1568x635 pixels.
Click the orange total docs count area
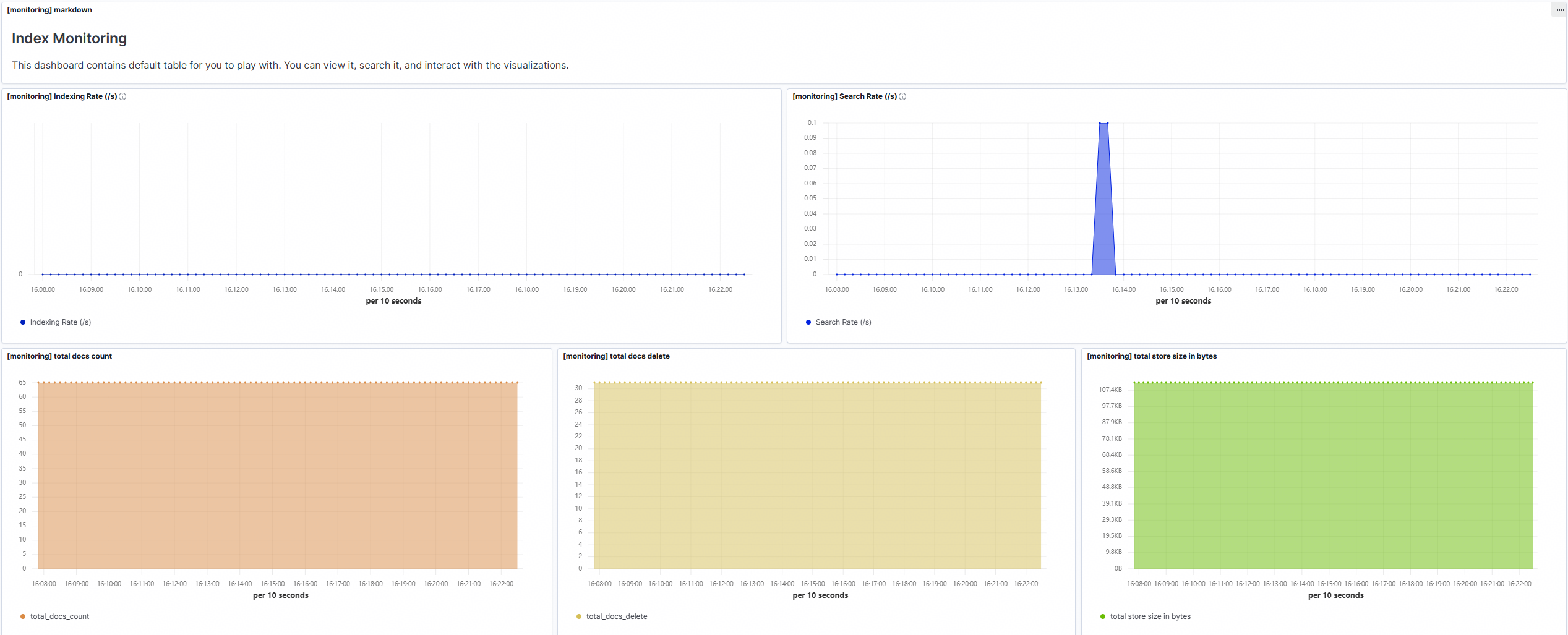click(x=278, y=475)
